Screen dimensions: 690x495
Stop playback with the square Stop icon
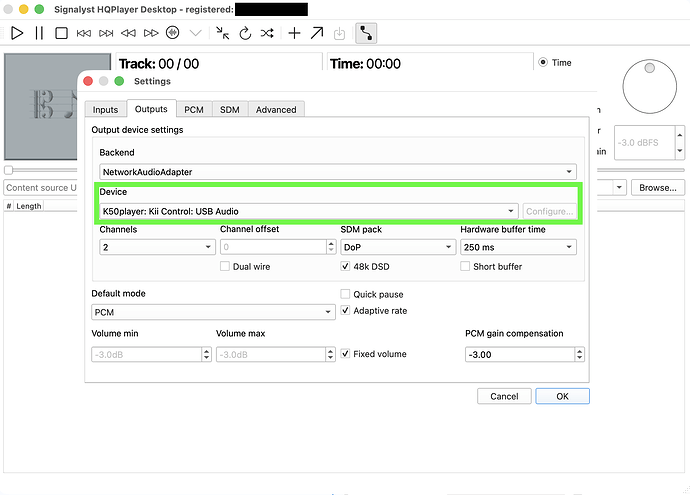click(x=61, y=33)
